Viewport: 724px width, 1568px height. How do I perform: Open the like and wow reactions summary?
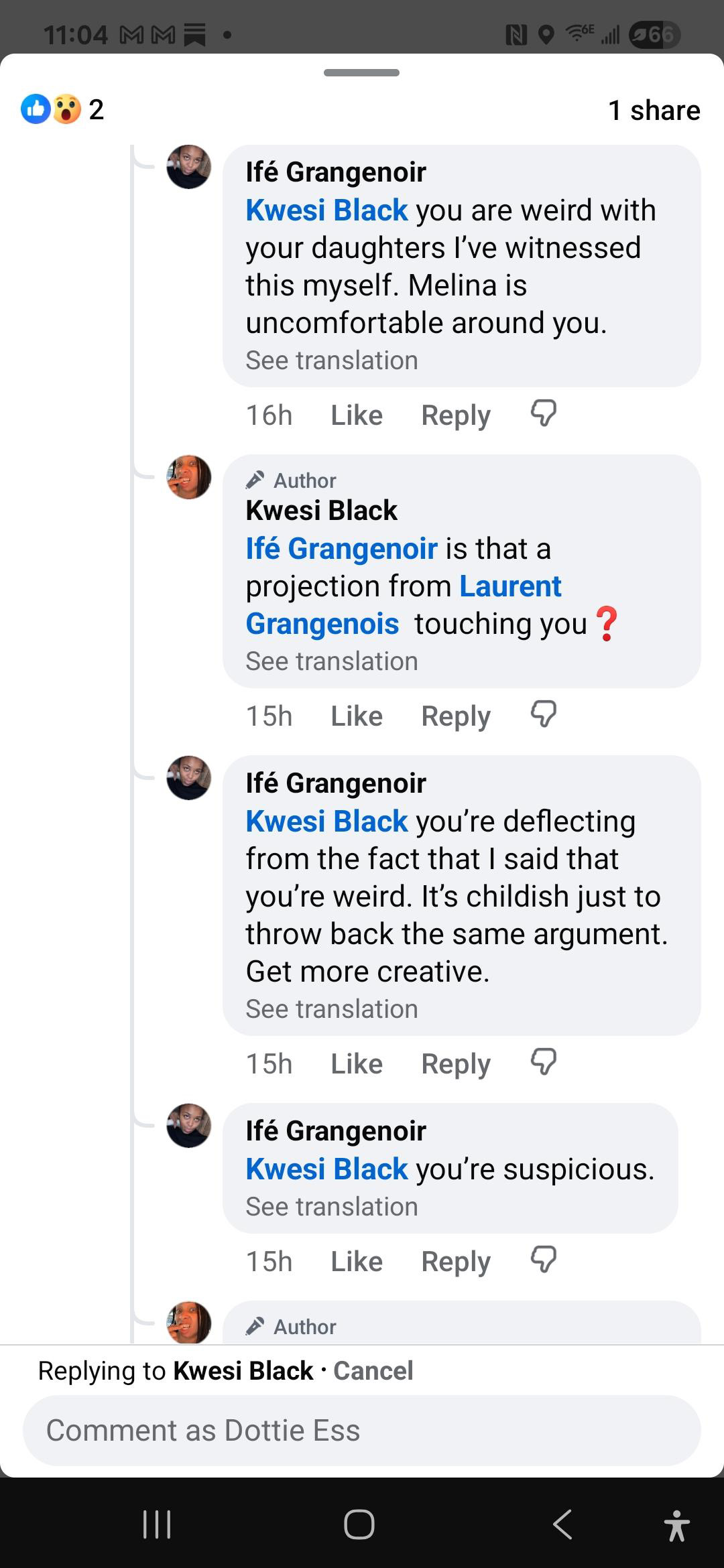62,109
